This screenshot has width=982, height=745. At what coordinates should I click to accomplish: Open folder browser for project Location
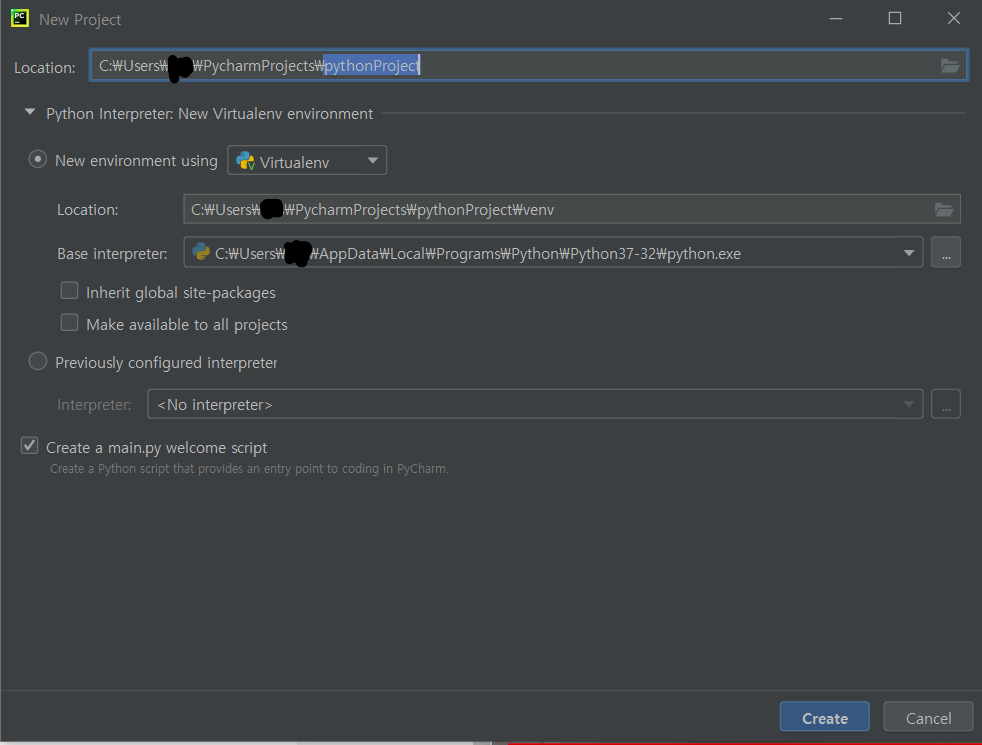click(949, 66)
